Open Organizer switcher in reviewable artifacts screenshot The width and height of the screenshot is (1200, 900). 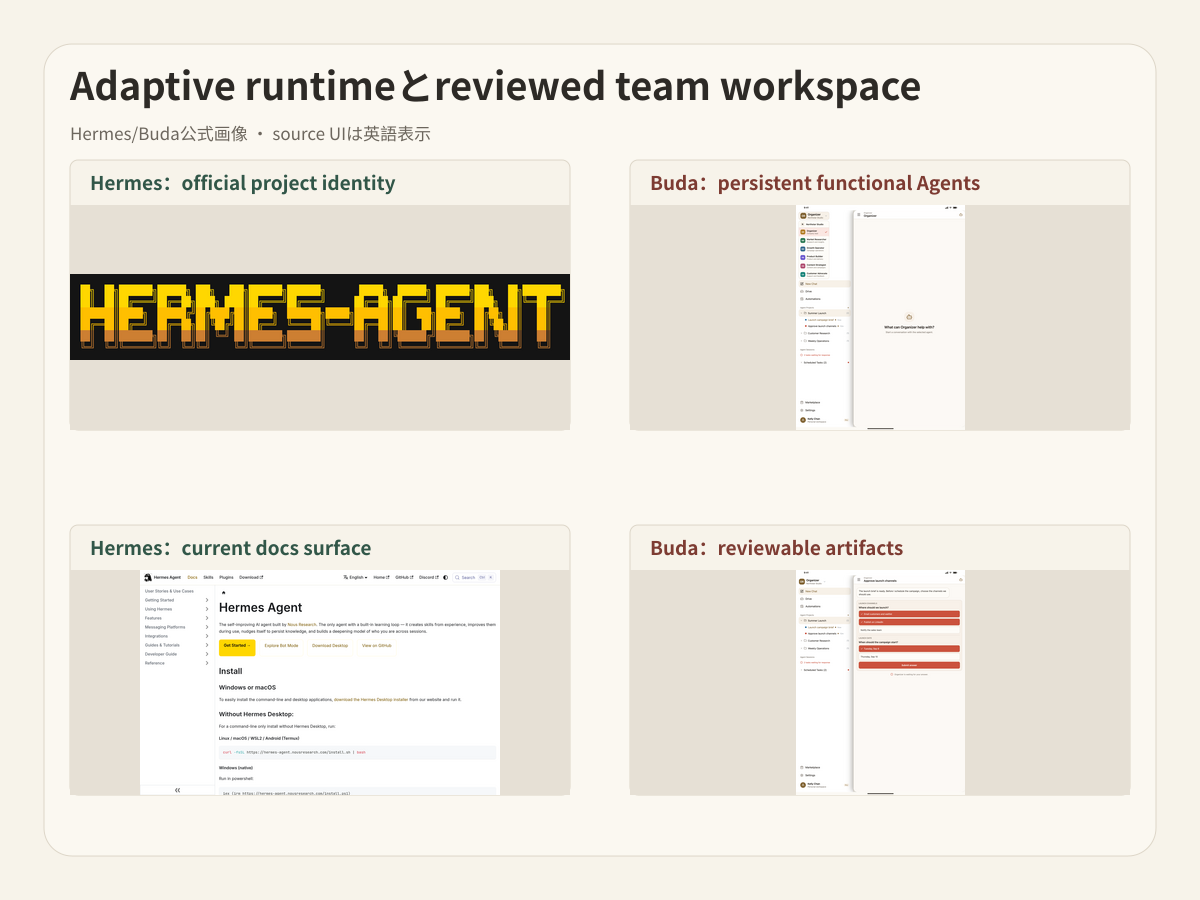[x=813, y=581]
